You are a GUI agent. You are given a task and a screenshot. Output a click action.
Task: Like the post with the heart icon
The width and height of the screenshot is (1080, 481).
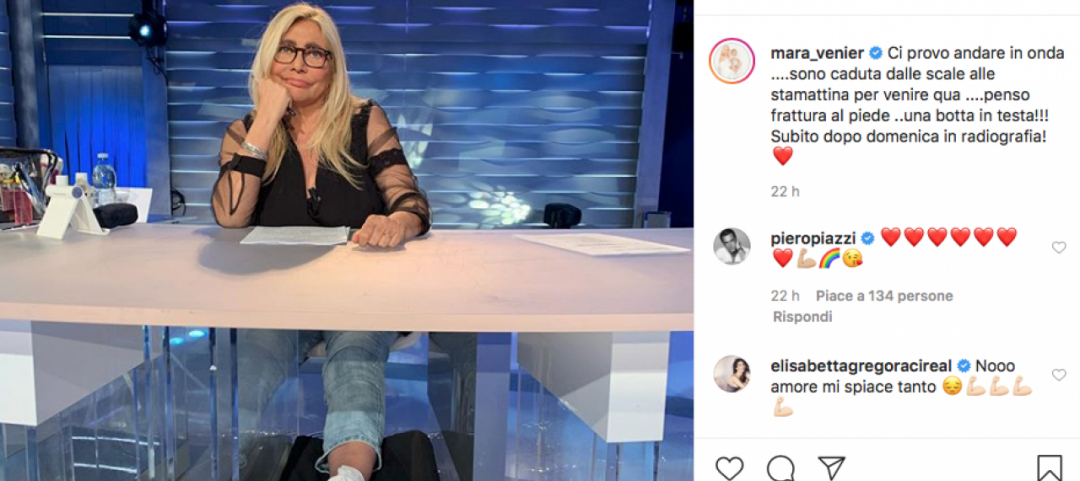(x=729, y=469)
